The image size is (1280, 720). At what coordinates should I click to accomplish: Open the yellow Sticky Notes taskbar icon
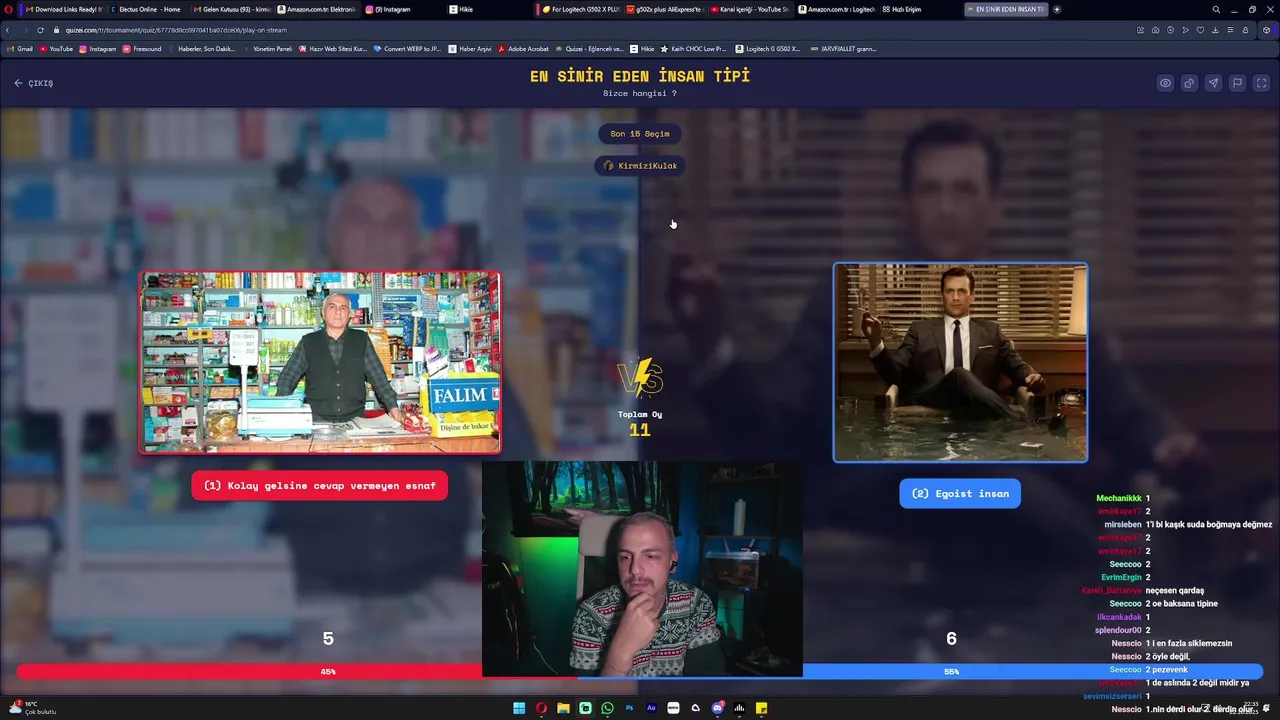point(761,708)
